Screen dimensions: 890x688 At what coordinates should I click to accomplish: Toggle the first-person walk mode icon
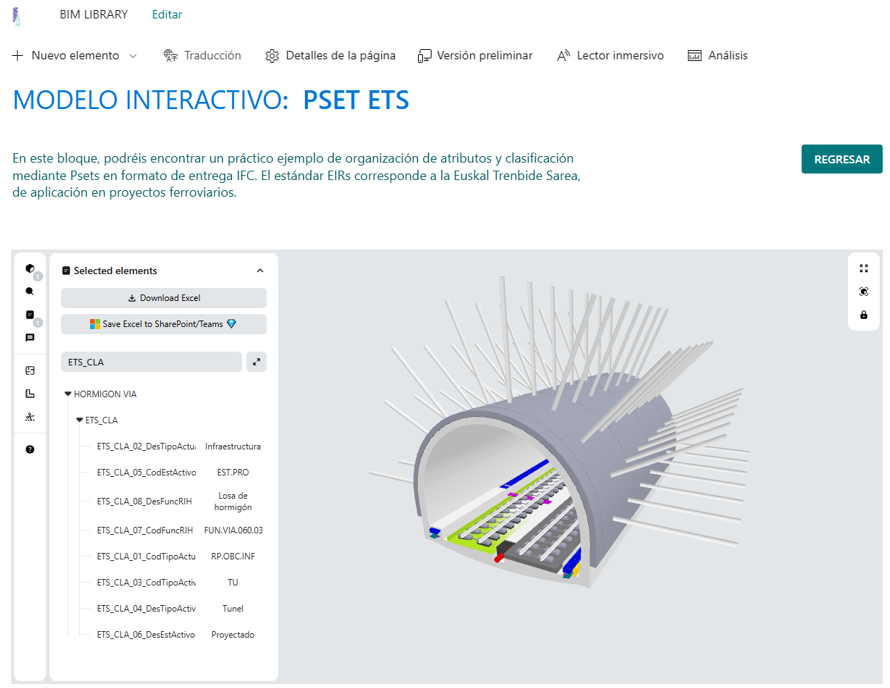click(30, 417)
